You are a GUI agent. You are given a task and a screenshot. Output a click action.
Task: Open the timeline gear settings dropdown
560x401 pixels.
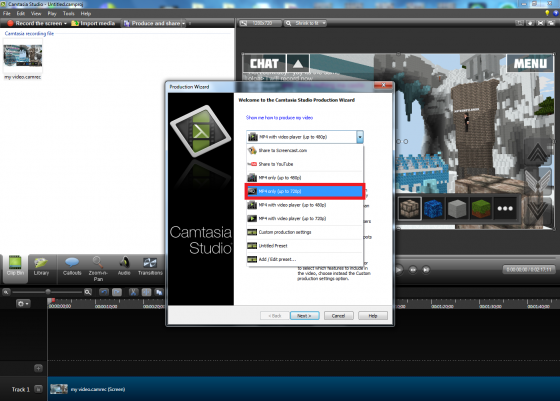point(23,304)
